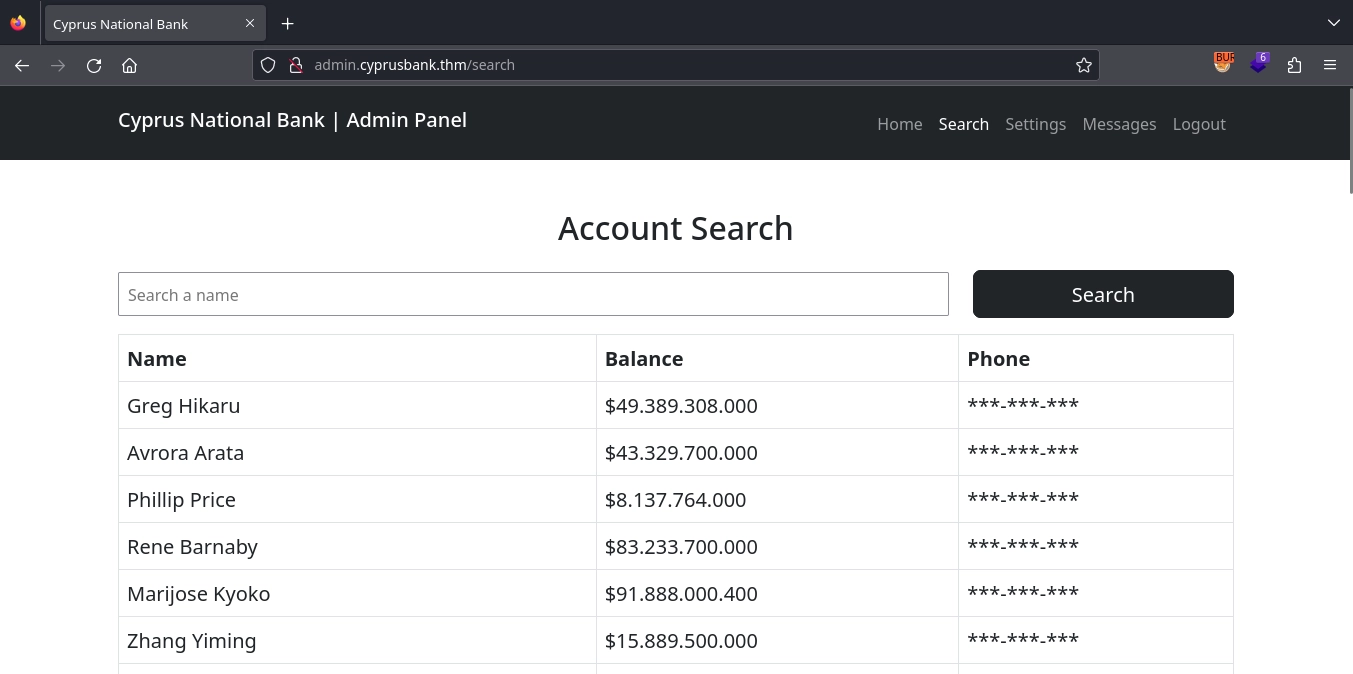
Task: Open the Firefox hamburger menu
Action: [x=1329, y=65]
